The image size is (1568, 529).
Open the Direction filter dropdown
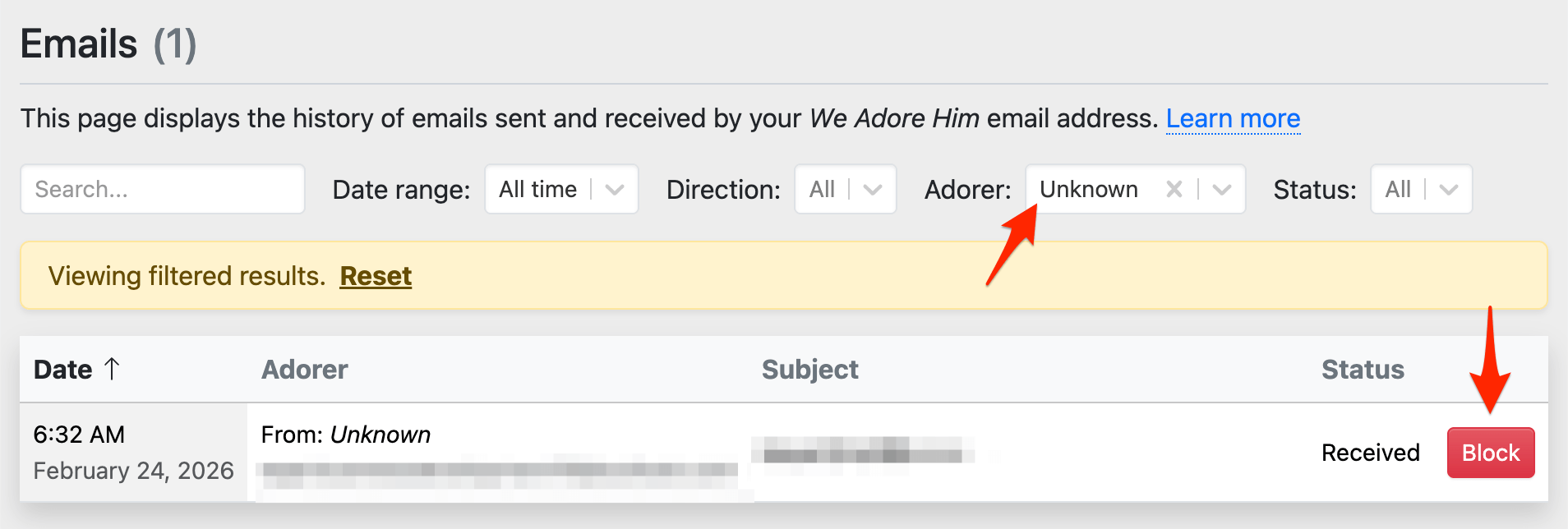point(844,190)
